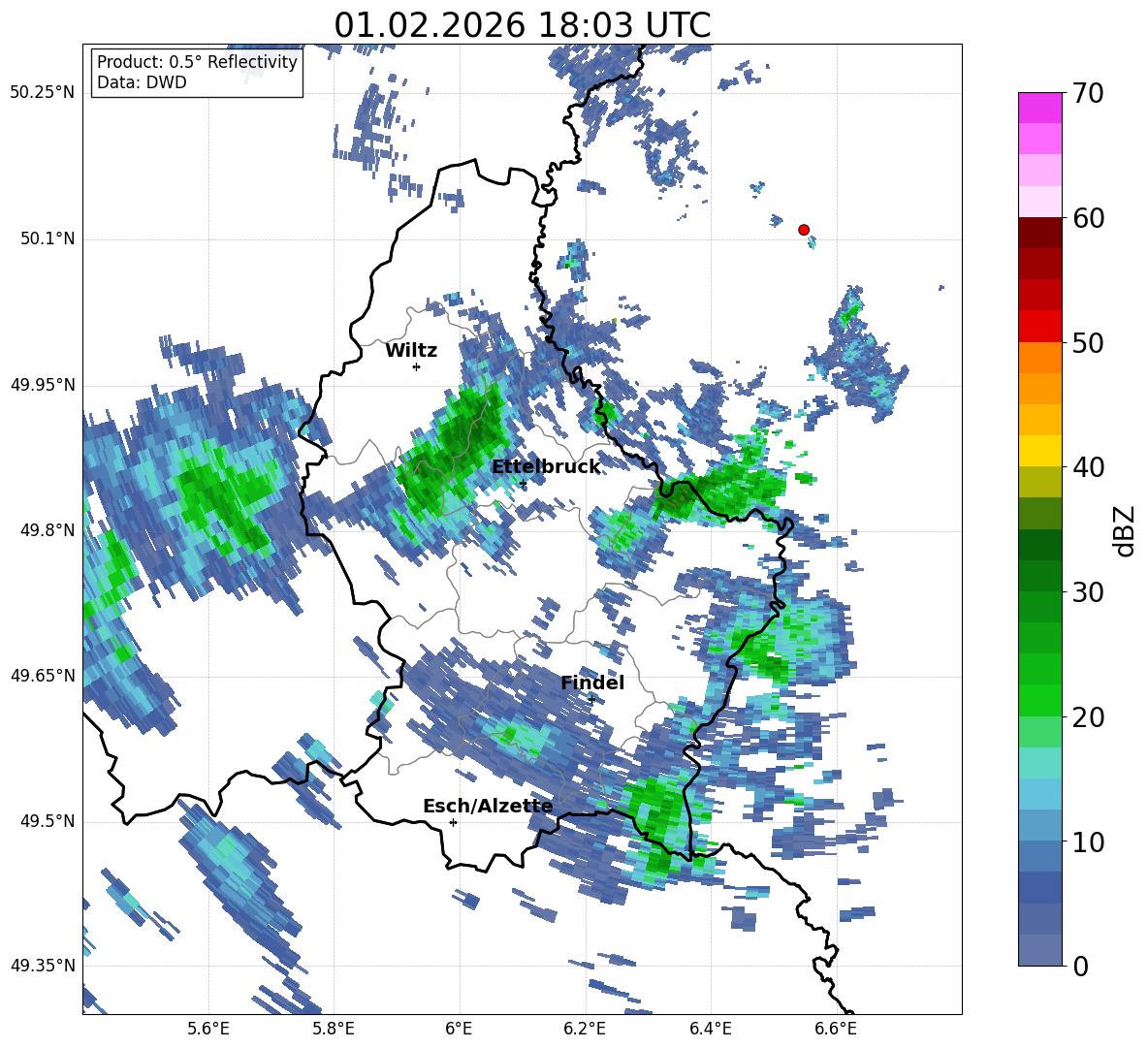Click the Wiltz city label
Screen dimensions: 1148x1048
coord(411,351)
